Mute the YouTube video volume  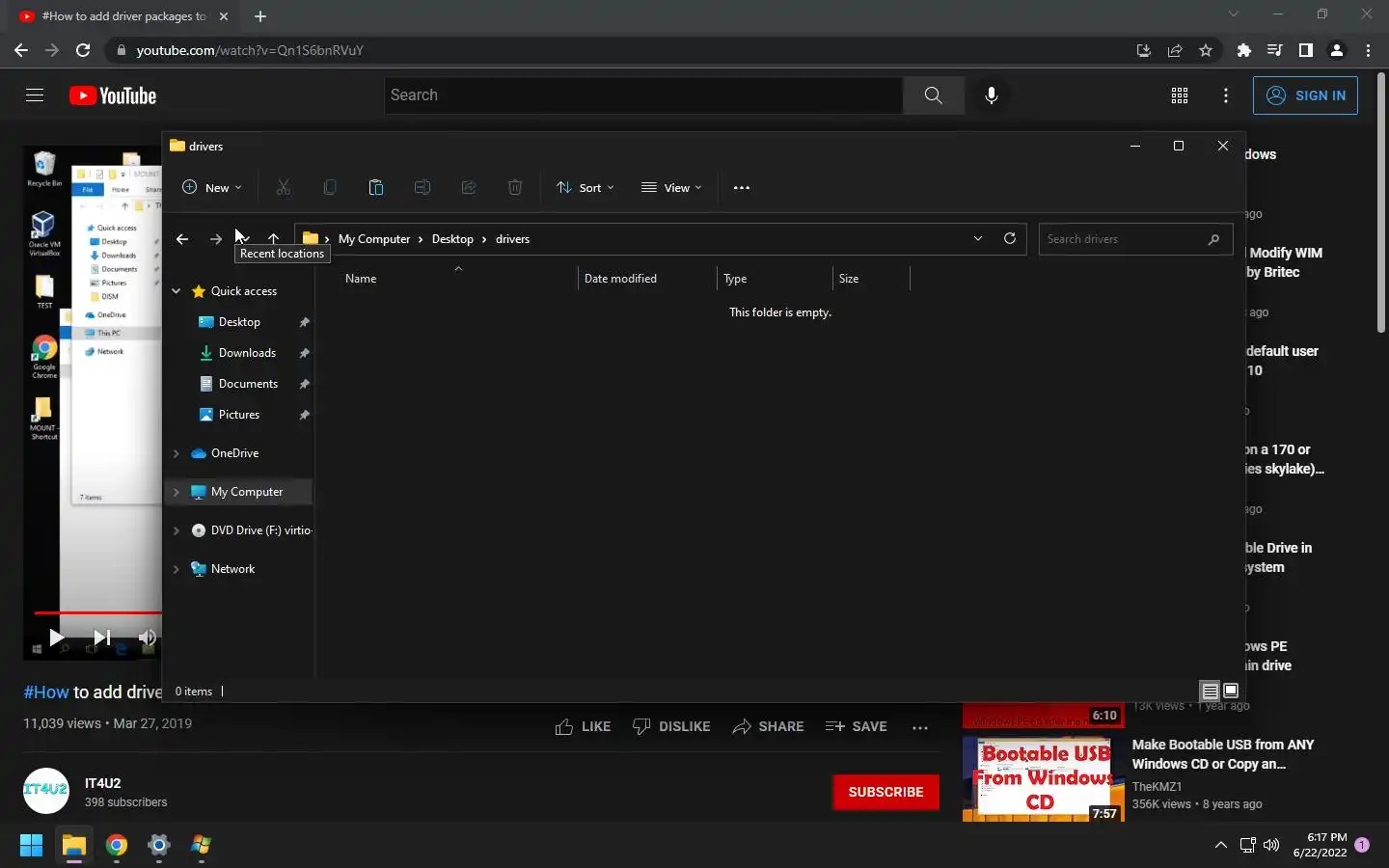pyautogui.click(x=147, y=637)
